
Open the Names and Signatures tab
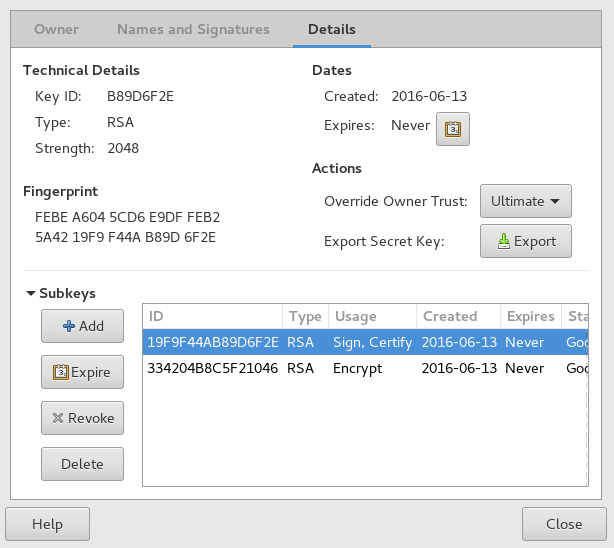tap(193, 30)
